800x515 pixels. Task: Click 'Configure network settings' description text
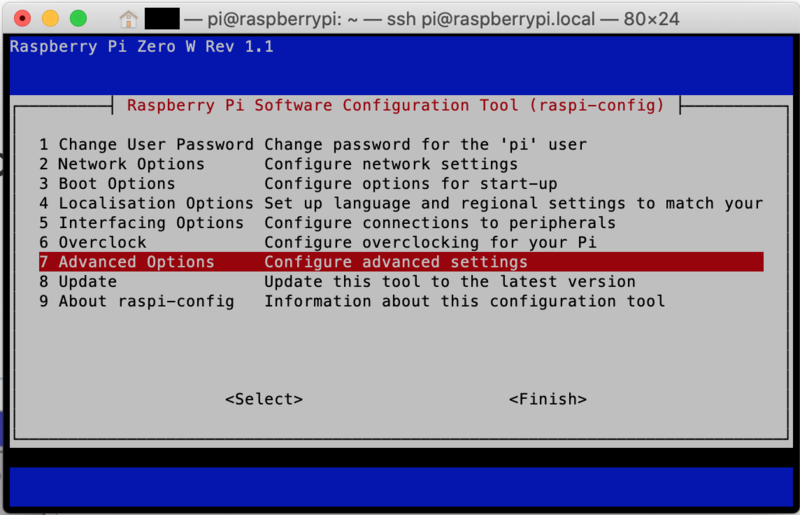(x=391, y=164)
